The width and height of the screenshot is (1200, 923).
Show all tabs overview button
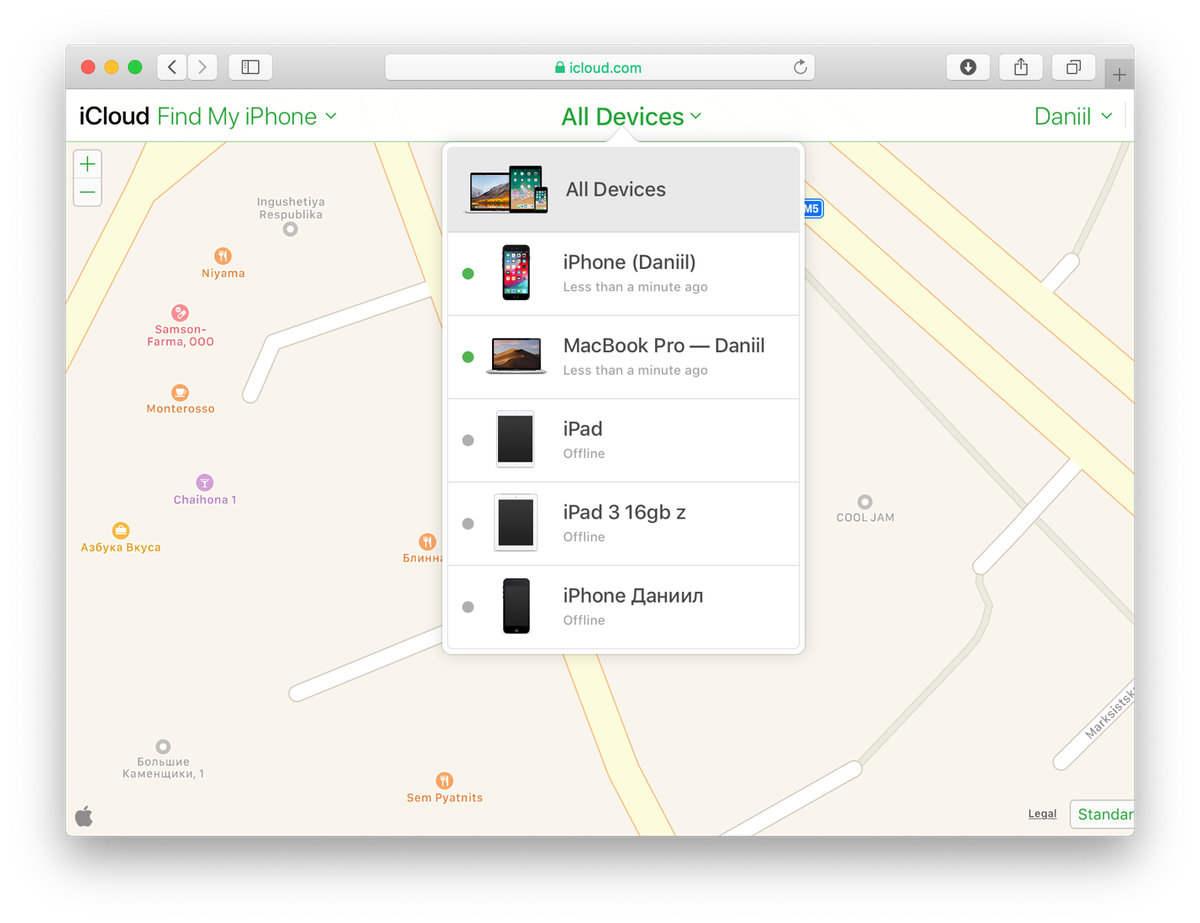[1073, 67]
